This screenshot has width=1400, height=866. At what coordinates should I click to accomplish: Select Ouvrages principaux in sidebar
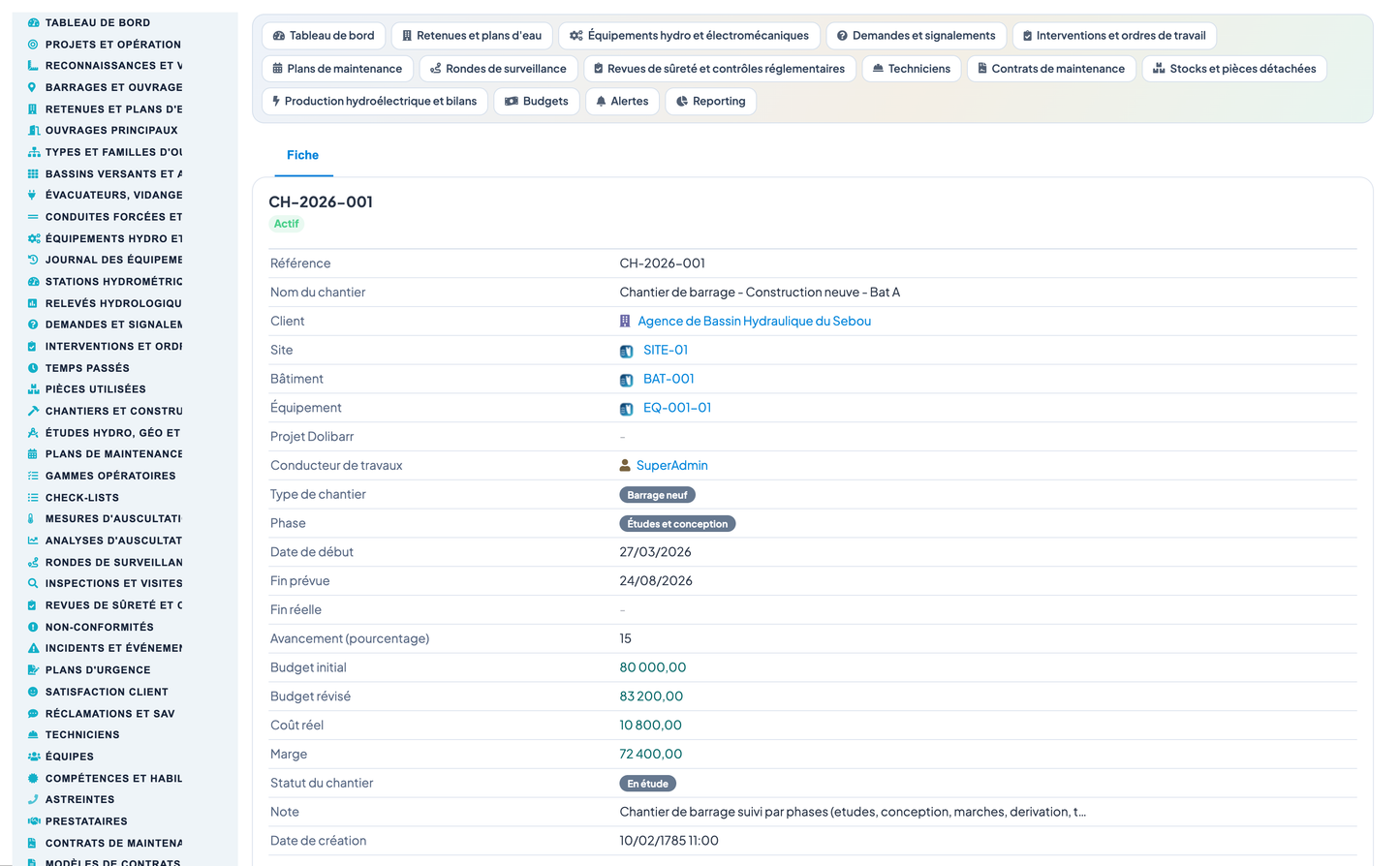111,130
